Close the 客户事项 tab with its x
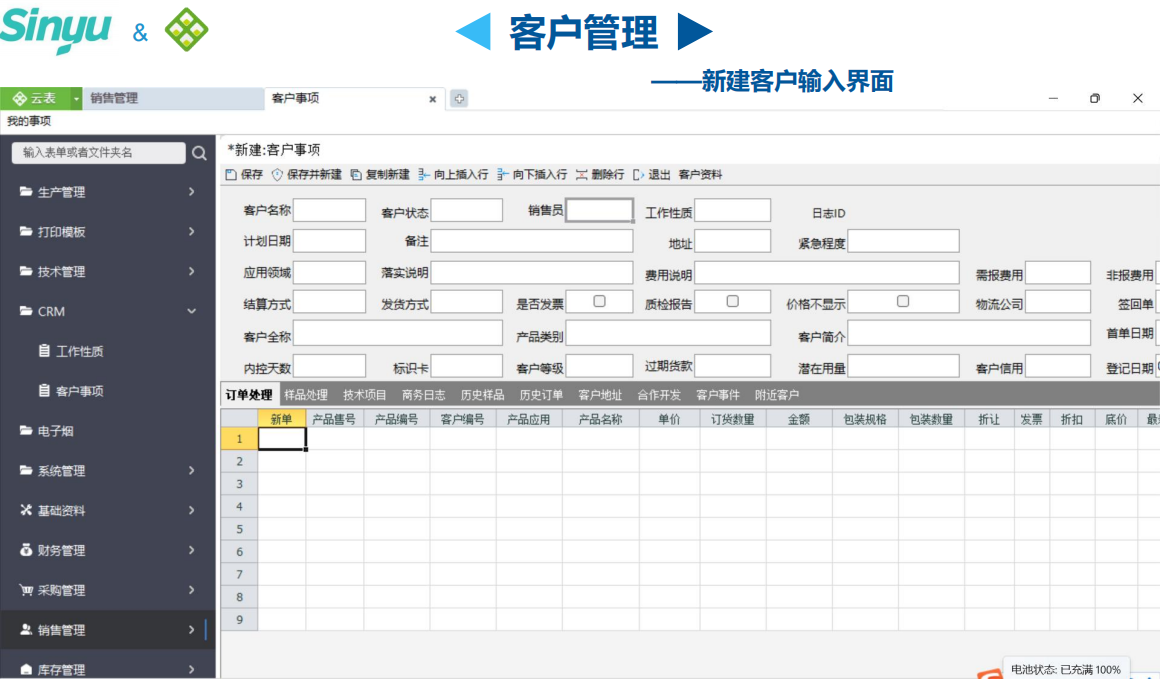The height and width of the screenshot is (681, 1162). click(x=433, y=99)
